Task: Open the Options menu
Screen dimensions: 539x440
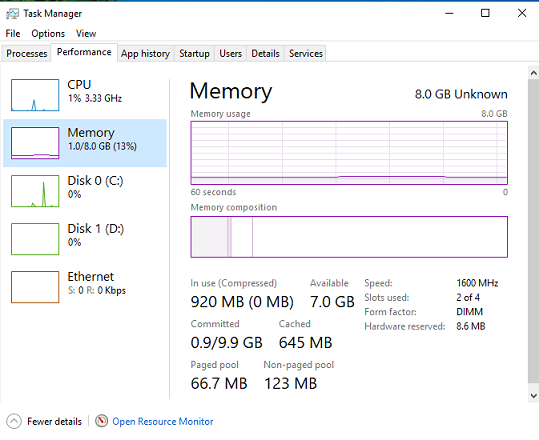Action: (48, 34)
